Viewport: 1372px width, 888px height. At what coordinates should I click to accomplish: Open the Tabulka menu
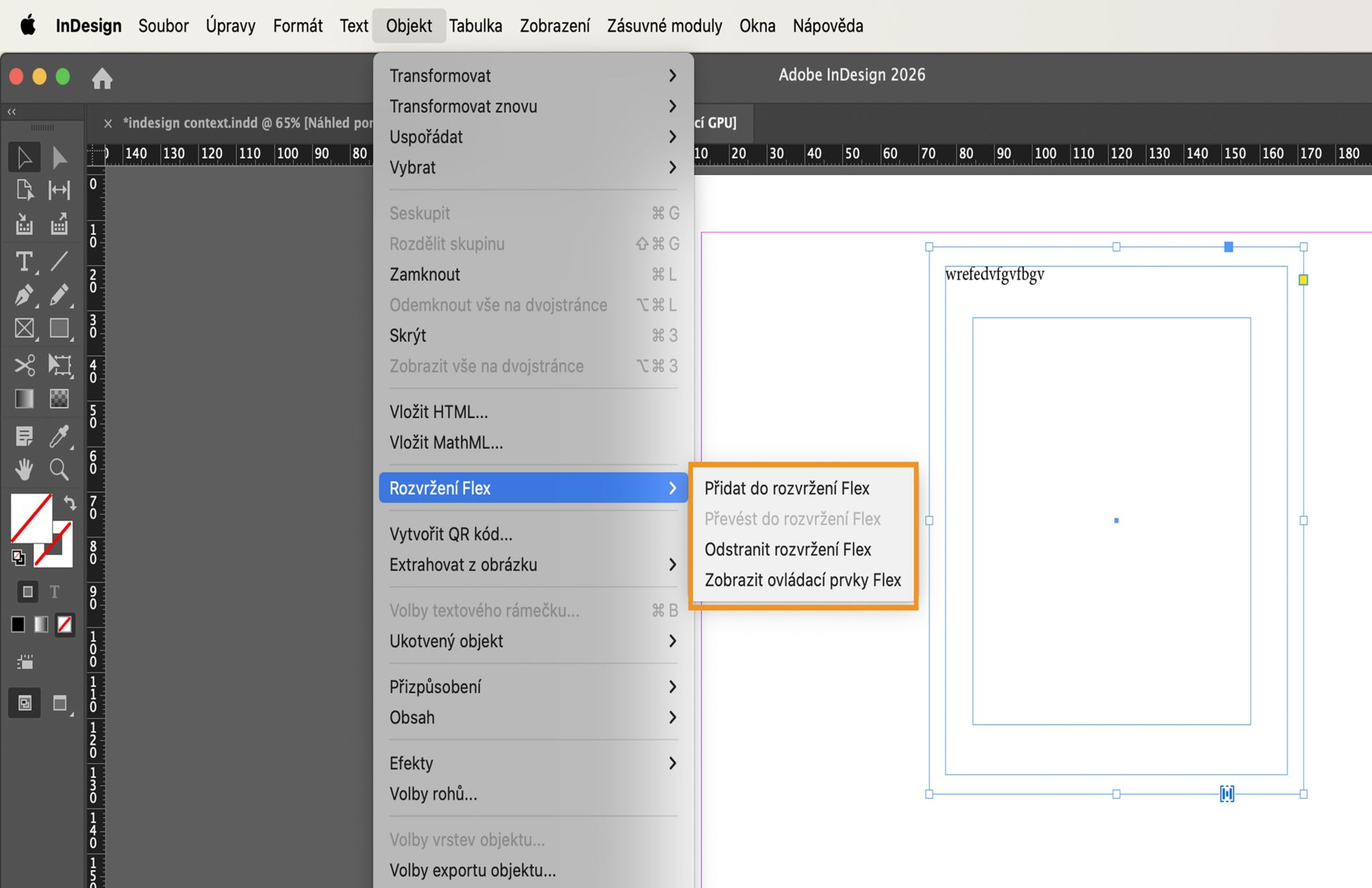[x=475, y=26]
